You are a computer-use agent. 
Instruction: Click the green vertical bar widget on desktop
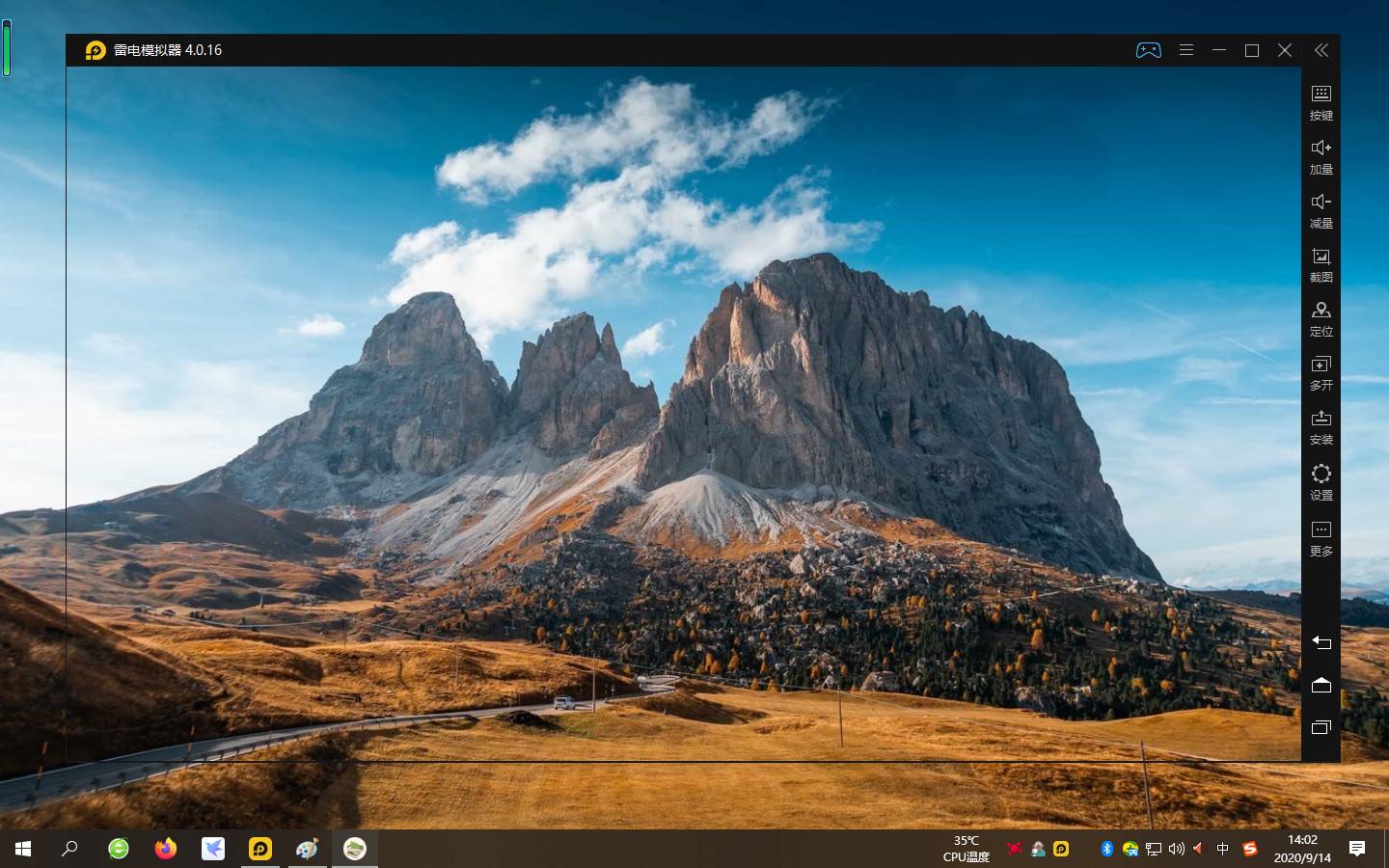[x=7, y=49]
